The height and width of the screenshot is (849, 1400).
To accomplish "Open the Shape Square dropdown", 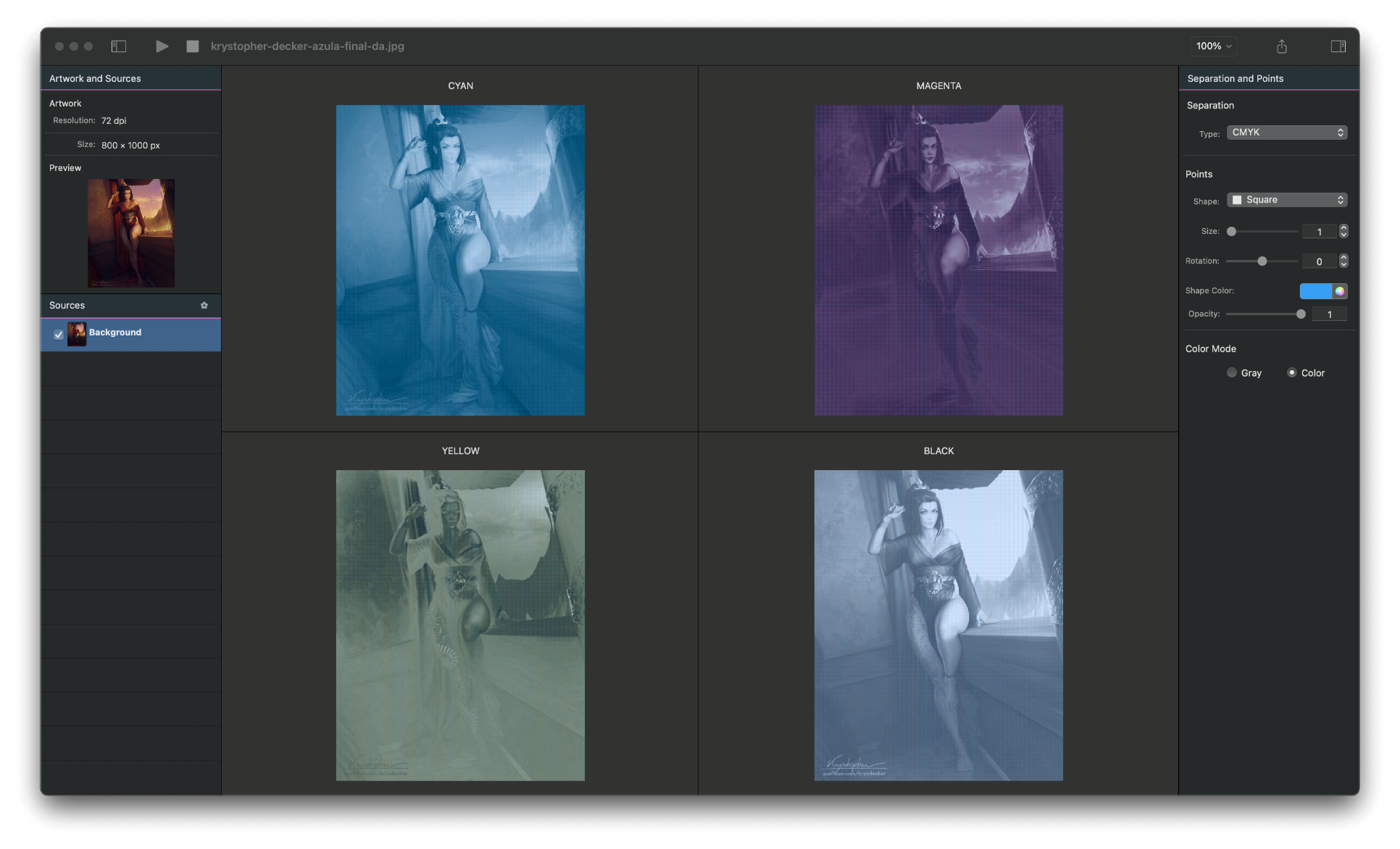I will pyautogui.click(x=1287, y=200).
